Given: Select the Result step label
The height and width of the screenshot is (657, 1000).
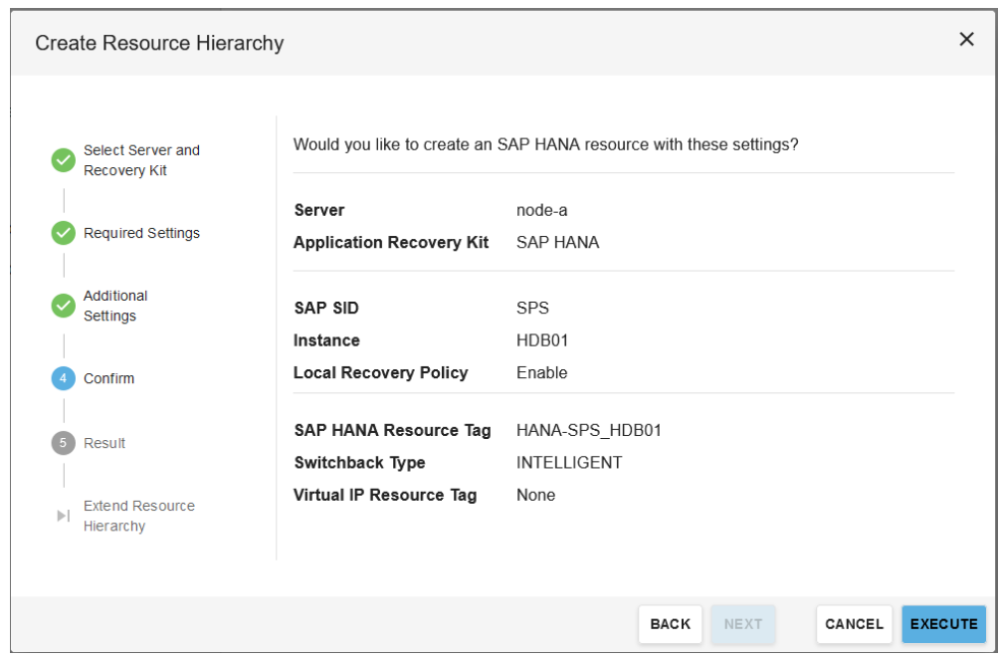Looking at the screenshot, I should [104, 443].
